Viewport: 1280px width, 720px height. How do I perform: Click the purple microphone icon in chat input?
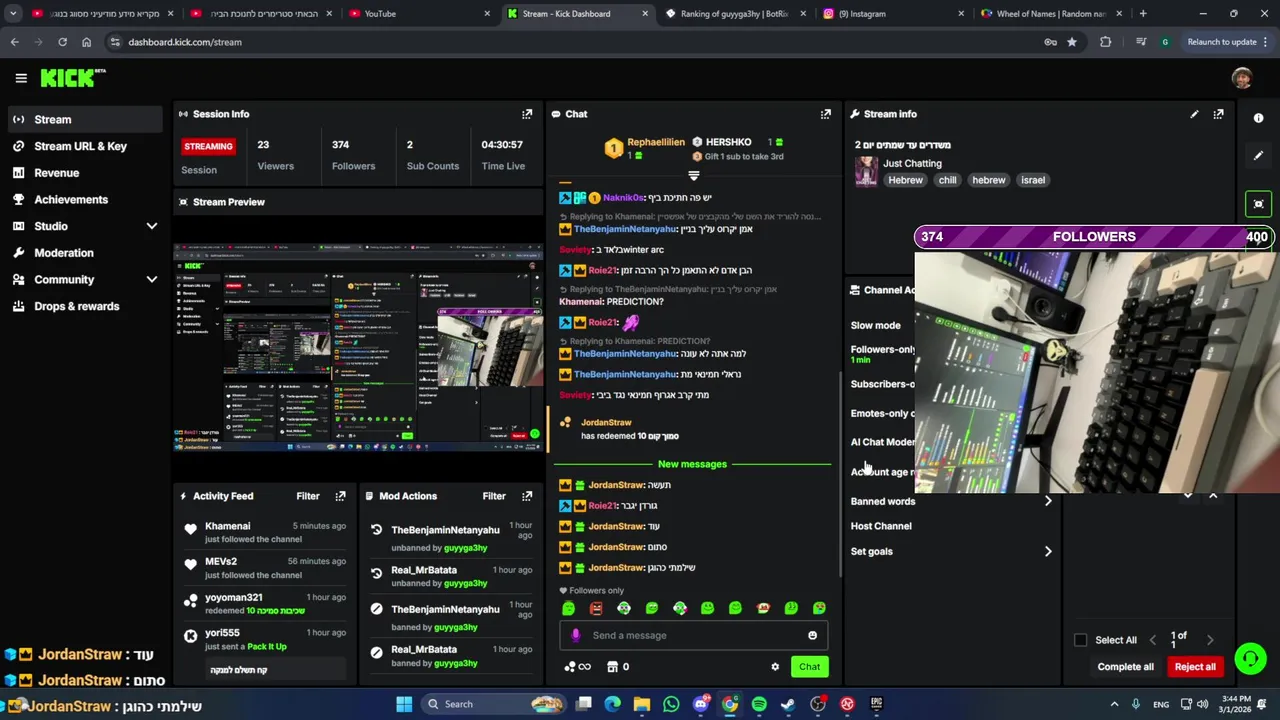coord(575,635)
